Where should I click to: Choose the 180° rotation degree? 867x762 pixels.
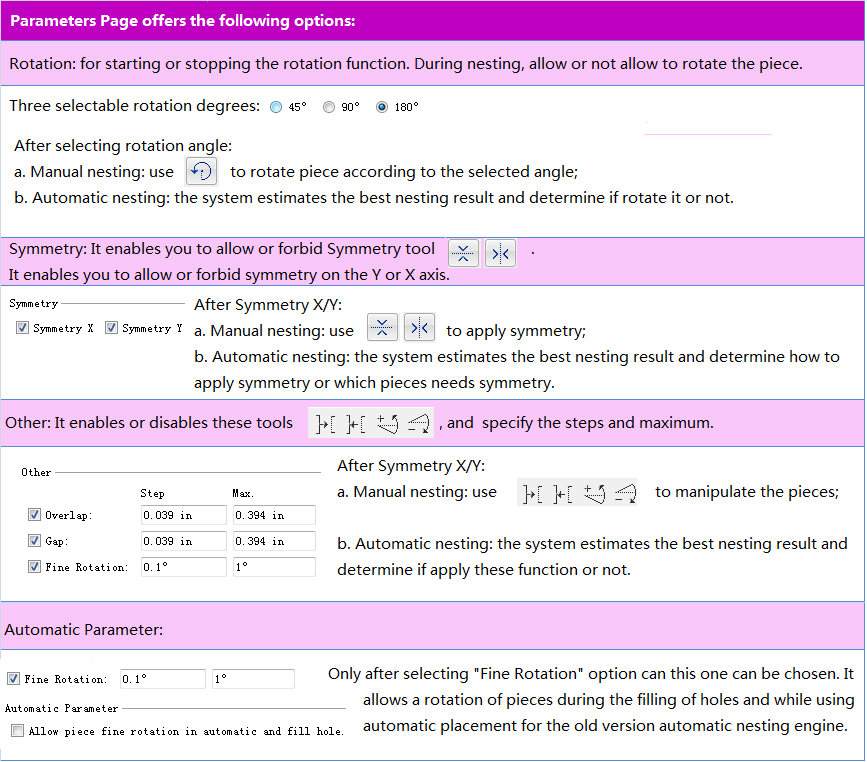click(x=382, y=108)
